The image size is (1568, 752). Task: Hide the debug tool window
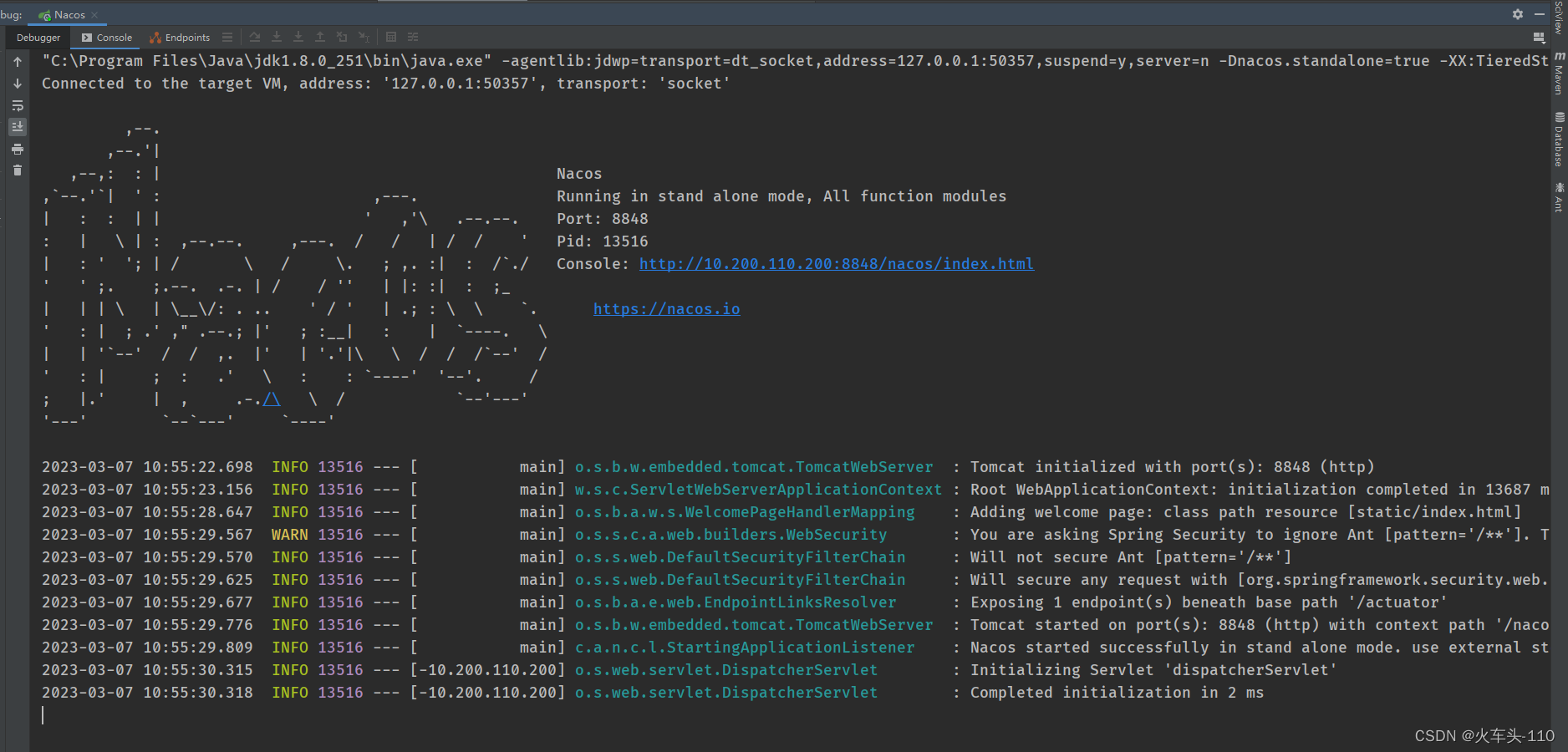pos(1540,14)
